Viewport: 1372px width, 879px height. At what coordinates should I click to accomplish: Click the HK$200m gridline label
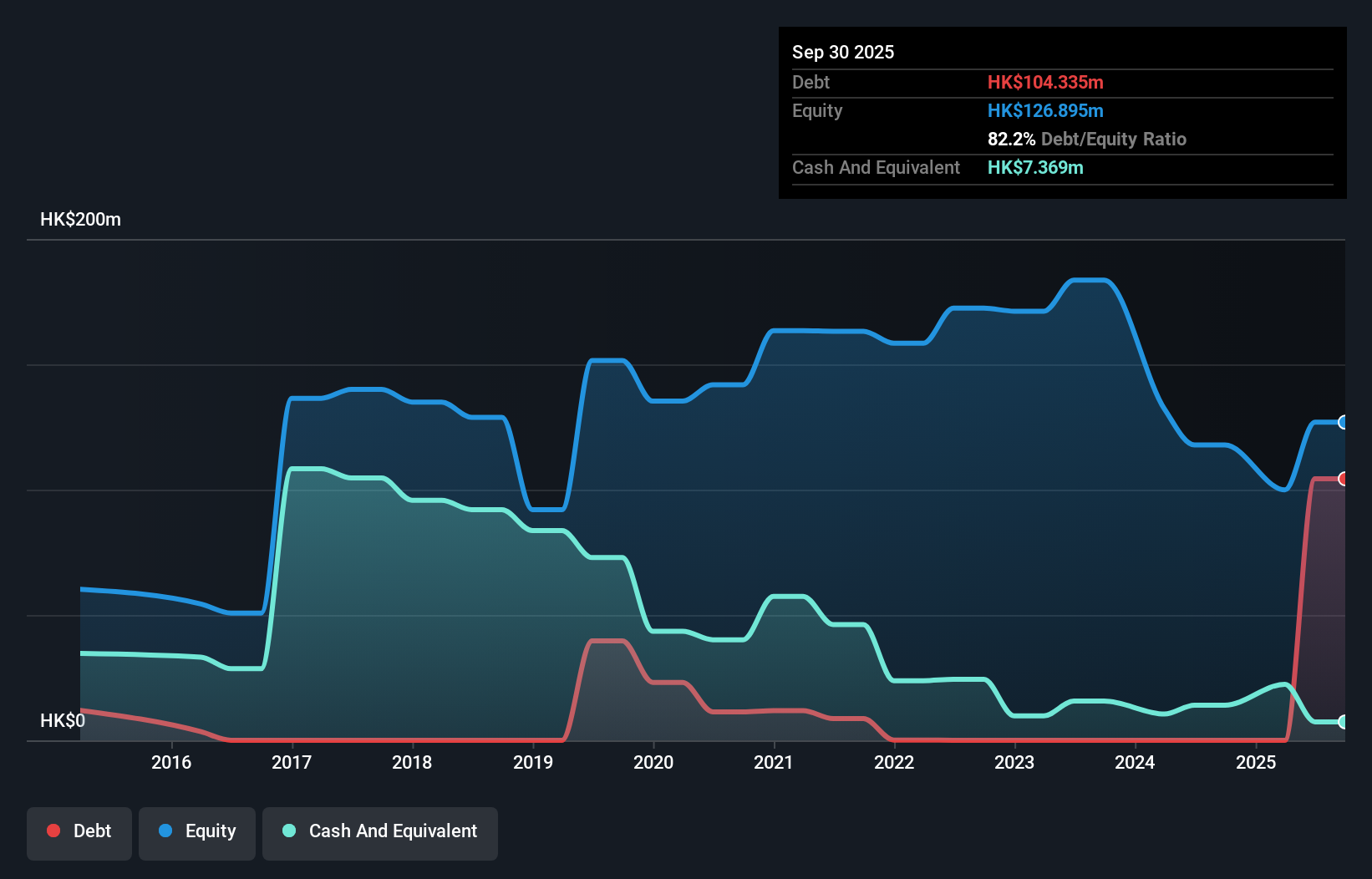(81, 219)
